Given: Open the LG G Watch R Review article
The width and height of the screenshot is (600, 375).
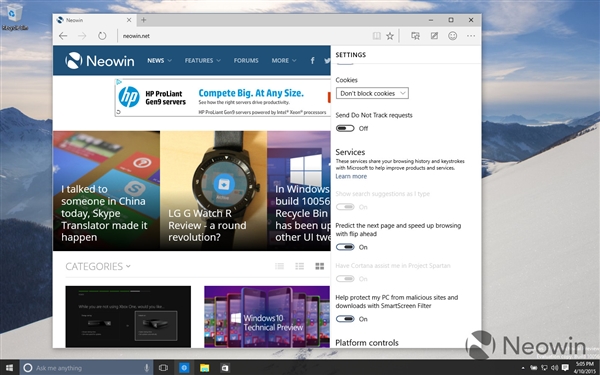Looking at the screenshot, I should pos(214,191).
